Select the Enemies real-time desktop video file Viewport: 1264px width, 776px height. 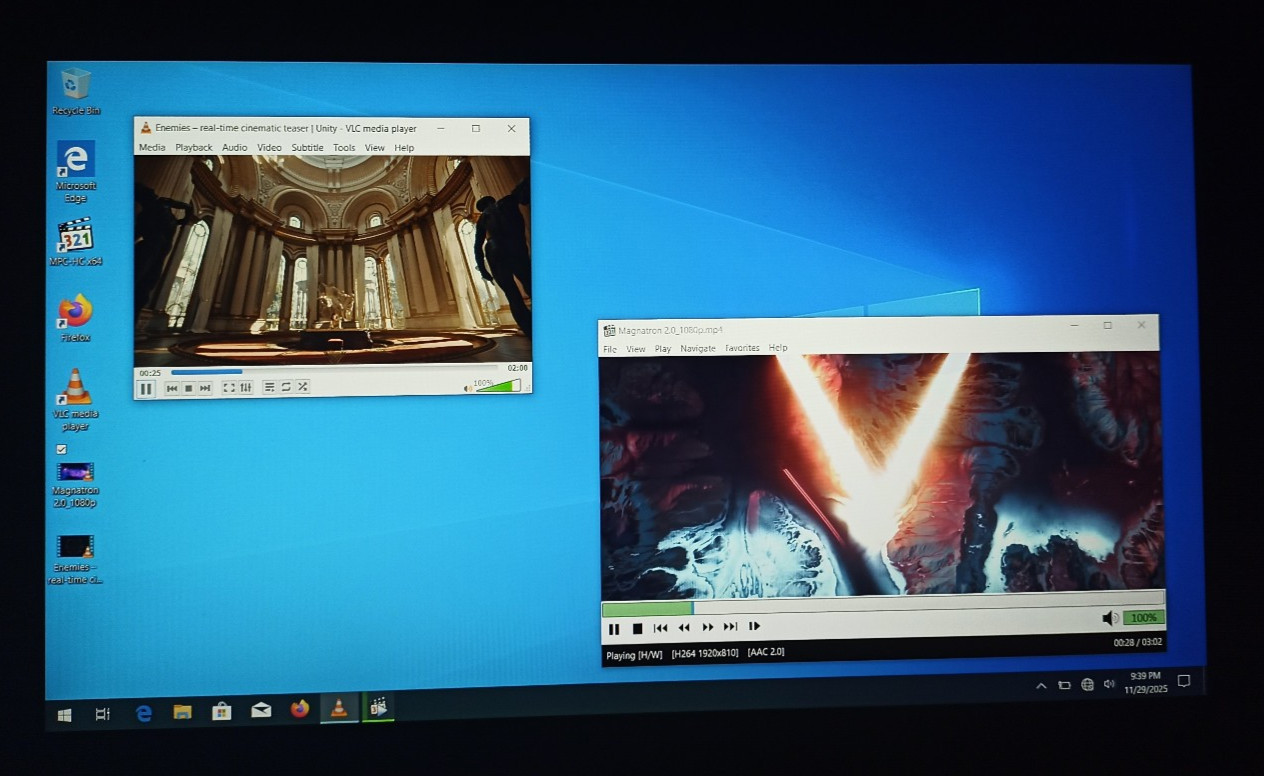(x=77, y=559)
